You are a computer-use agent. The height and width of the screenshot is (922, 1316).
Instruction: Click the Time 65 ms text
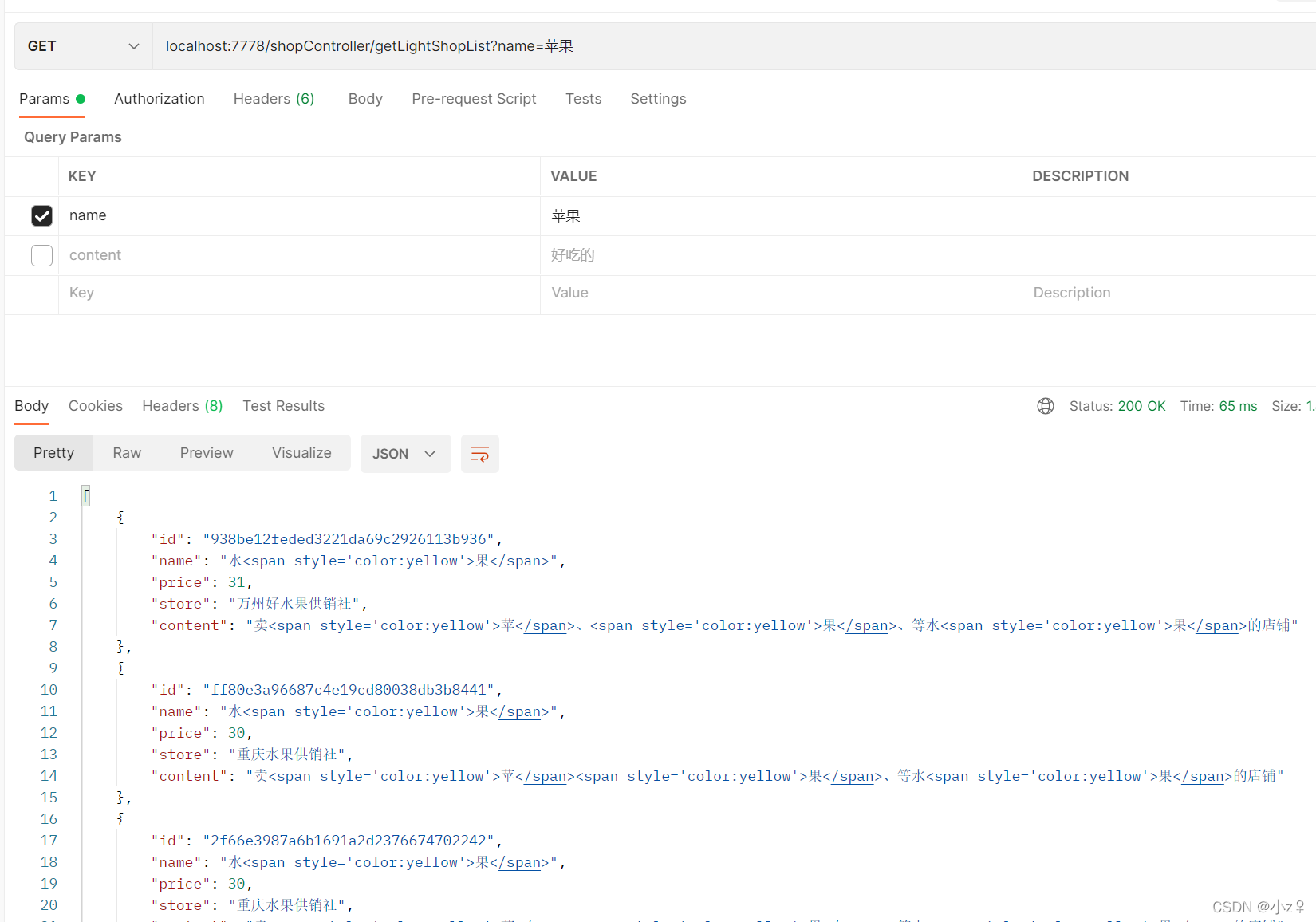(x=1219, y=406)
